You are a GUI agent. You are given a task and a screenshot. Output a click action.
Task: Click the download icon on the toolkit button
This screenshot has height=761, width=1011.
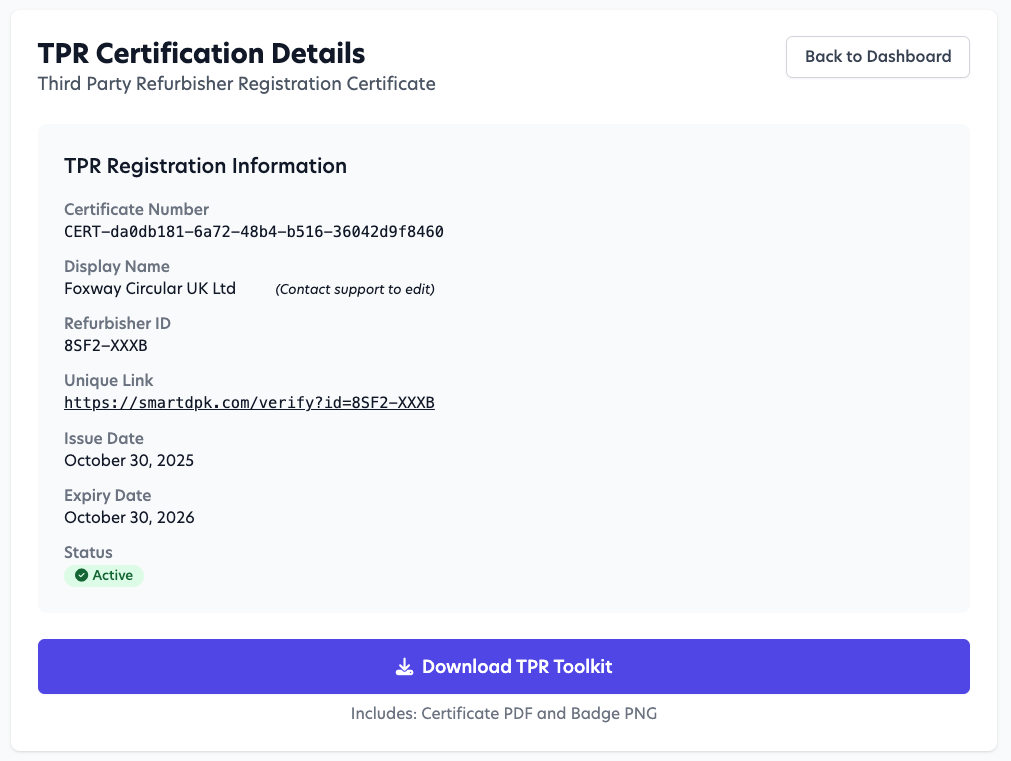(x=404, y=666)
